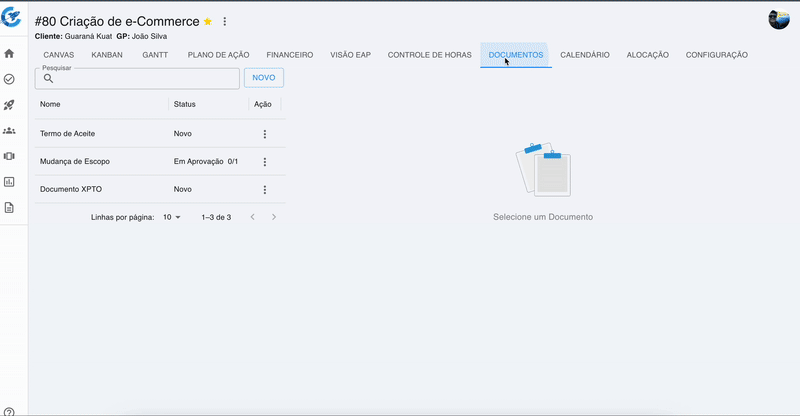The image size is (800, 416).
Task: Click the Selecione um Documento message
Action: pyautogui.click(x=543, y=217)
